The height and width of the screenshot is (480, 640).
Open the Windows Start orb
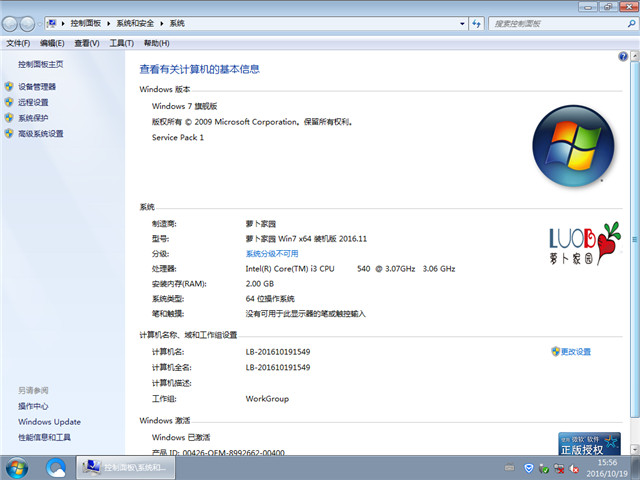pos(17,468)
